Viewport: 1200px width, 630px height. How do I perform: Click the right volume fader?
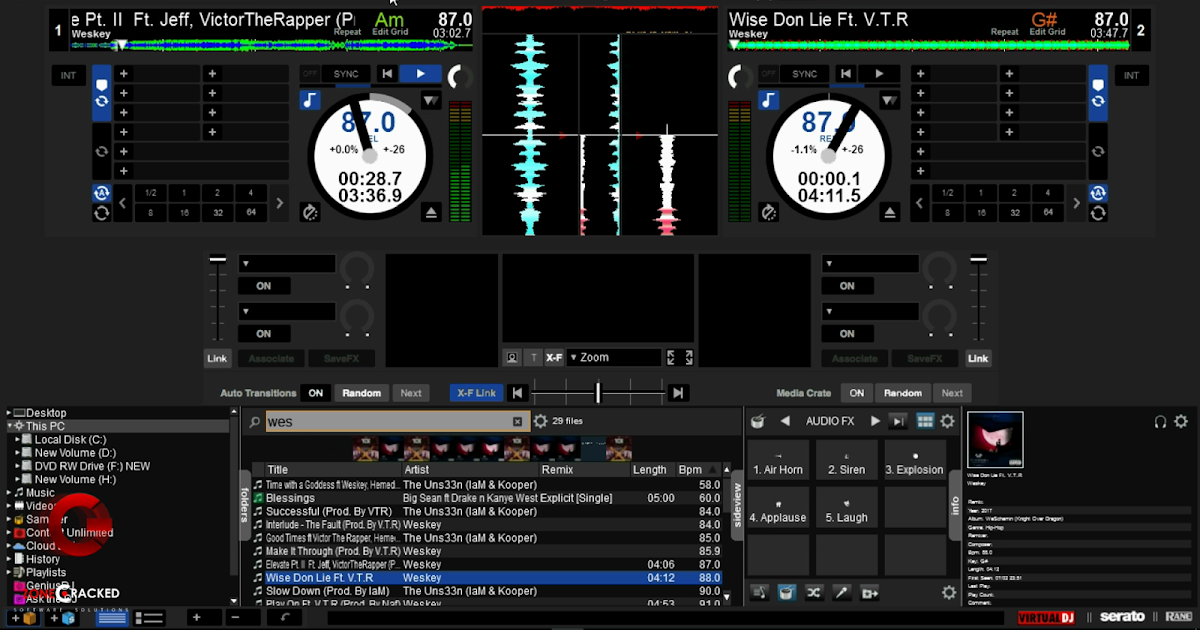(978, 261)
